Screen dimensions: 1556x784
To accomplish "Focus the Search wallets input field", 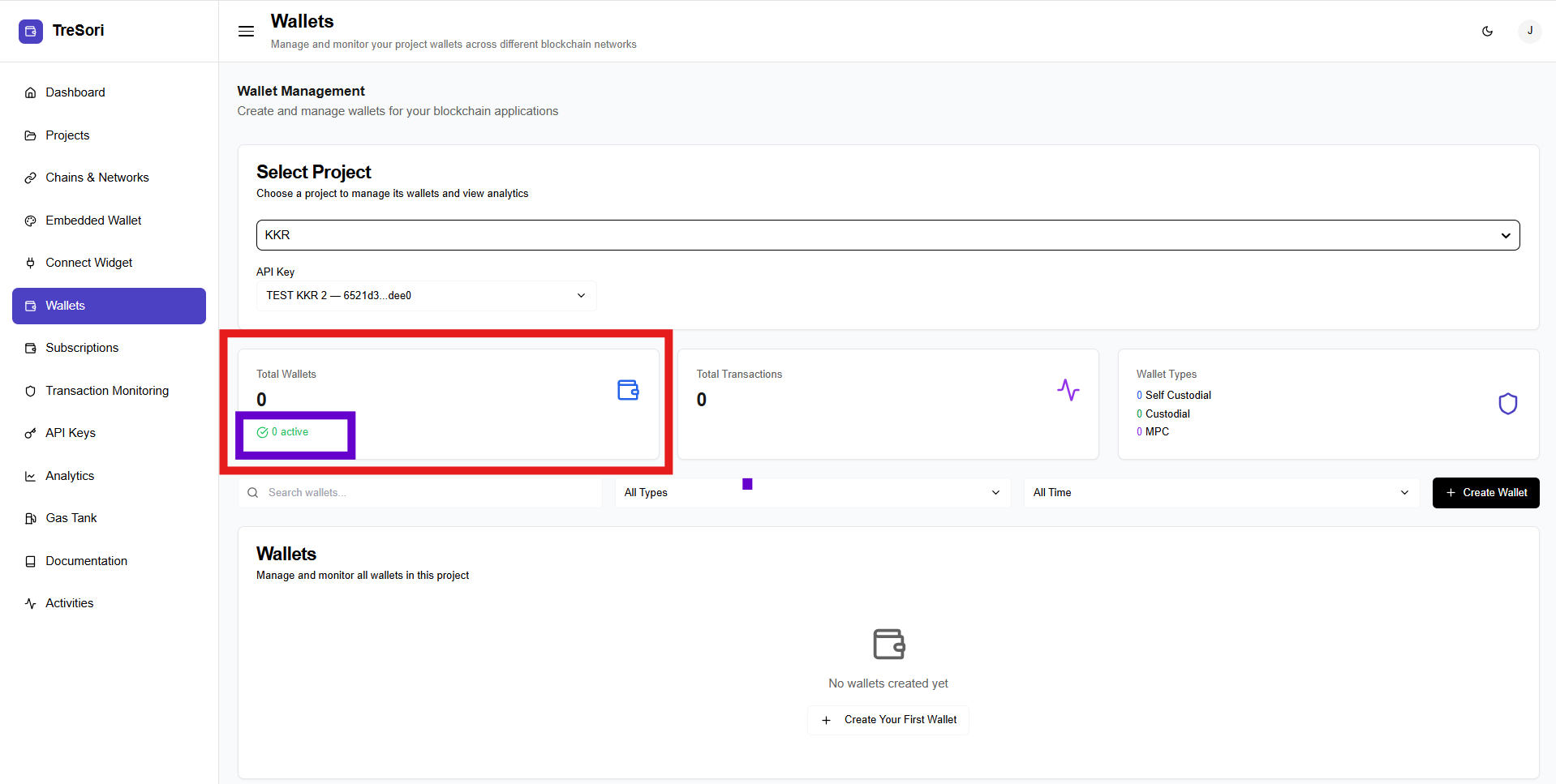I will point(430,493).
